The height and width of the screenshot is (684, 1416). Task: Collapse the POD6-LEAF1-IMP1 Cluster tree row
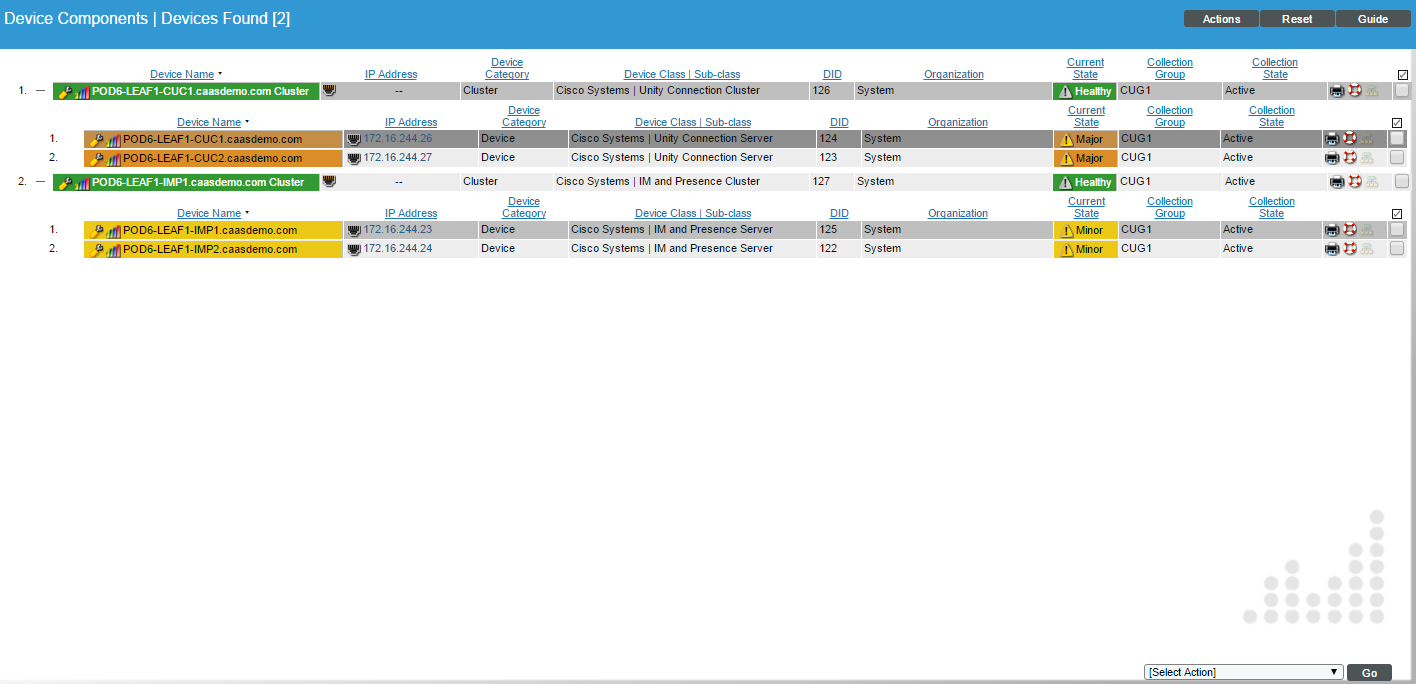click(x=40, y=182)
